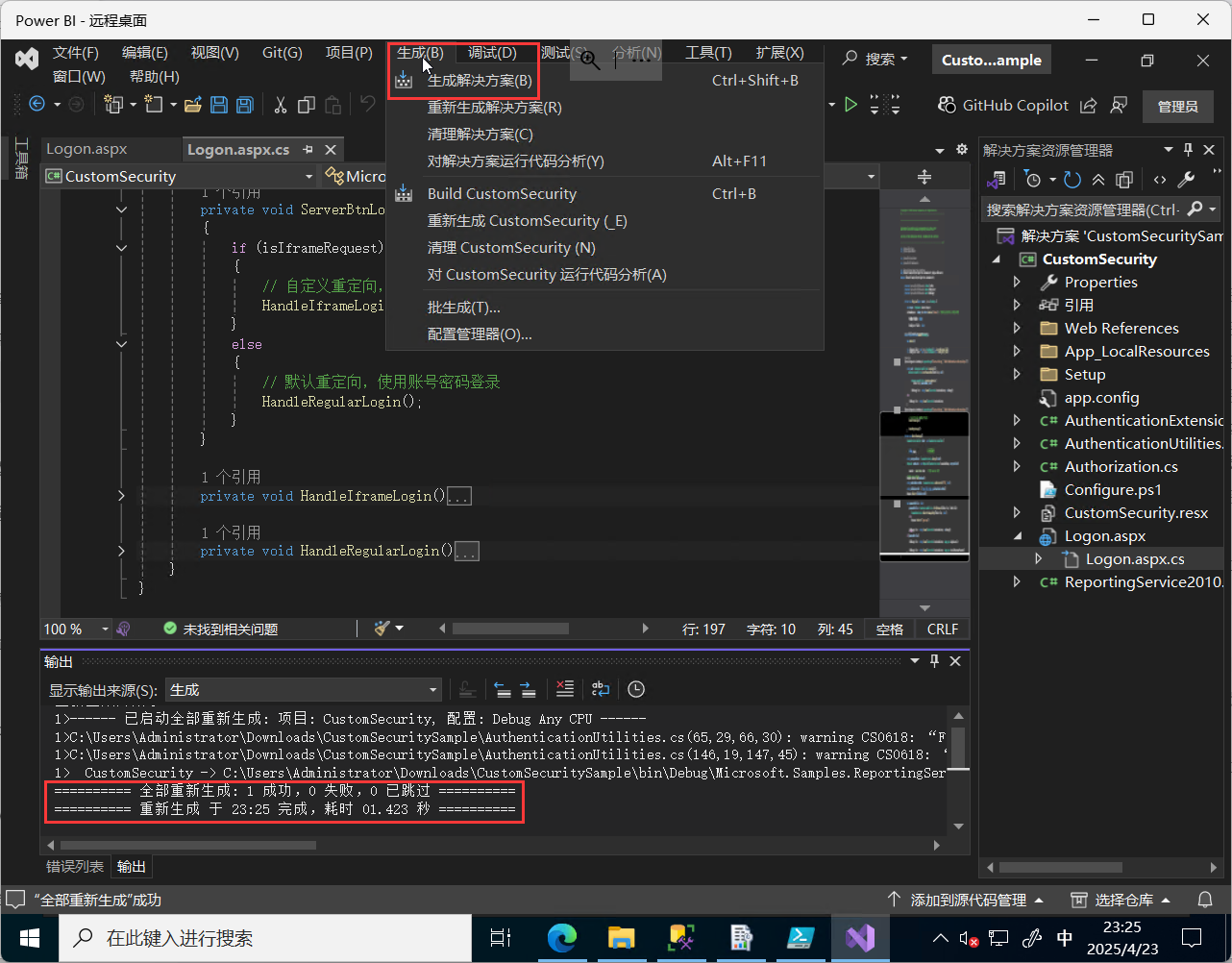
Task: Click the 空格 indentation indicator
Action: click(890, 630)
